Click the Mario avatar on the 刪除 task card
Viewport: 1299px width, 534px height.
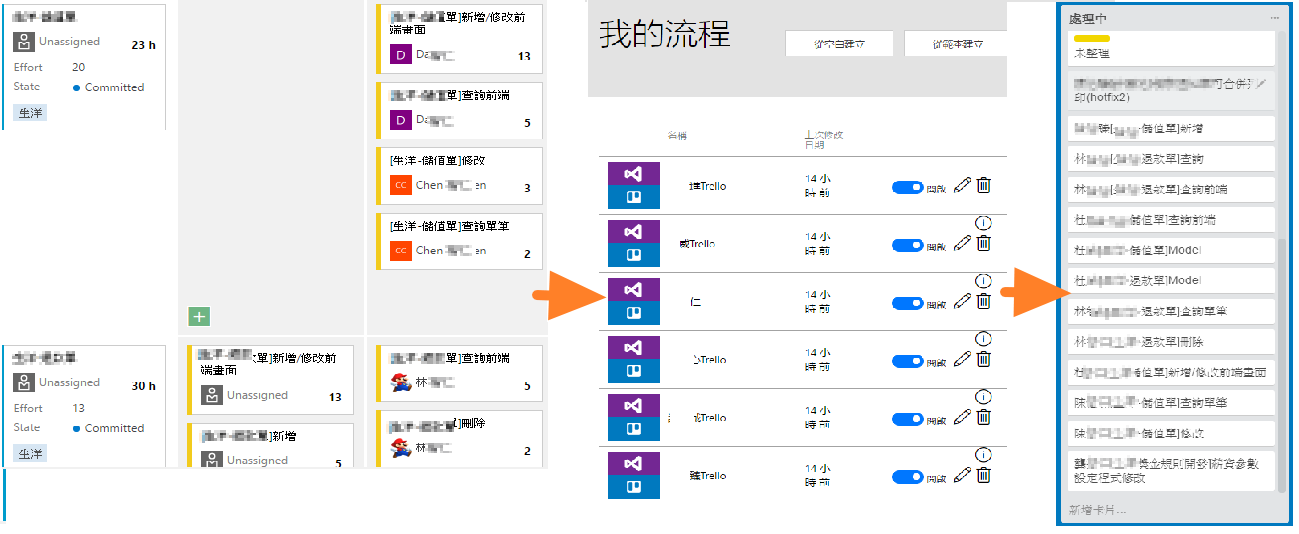click(x=401, y=447)
